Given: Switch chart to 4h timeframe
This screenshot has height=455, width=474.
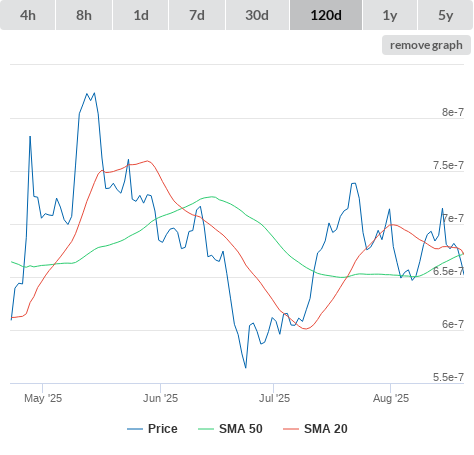Looking at the screenshot, I should [28, 15].
